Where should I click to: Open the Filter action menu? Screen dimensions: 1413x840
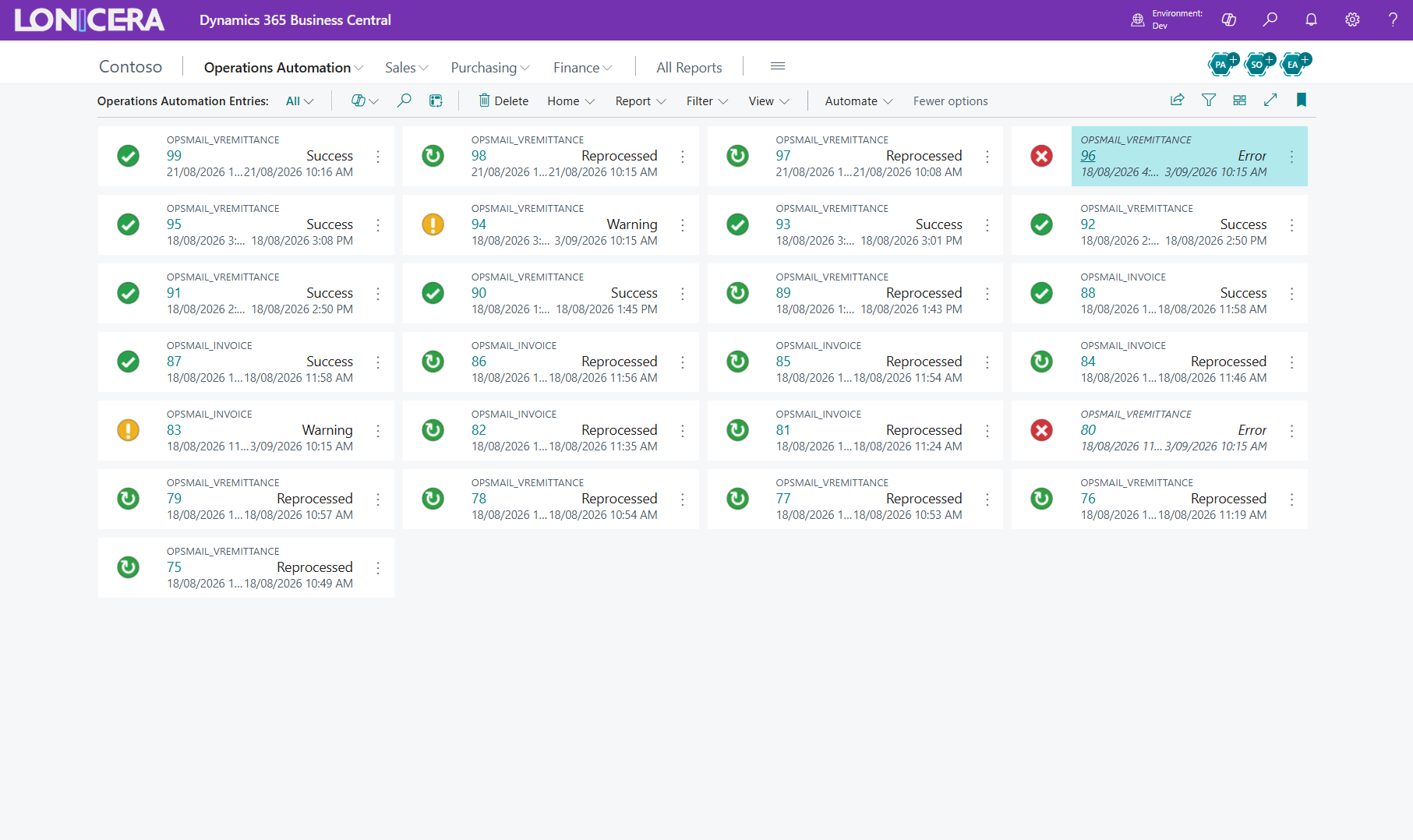(x=708, y=101)
